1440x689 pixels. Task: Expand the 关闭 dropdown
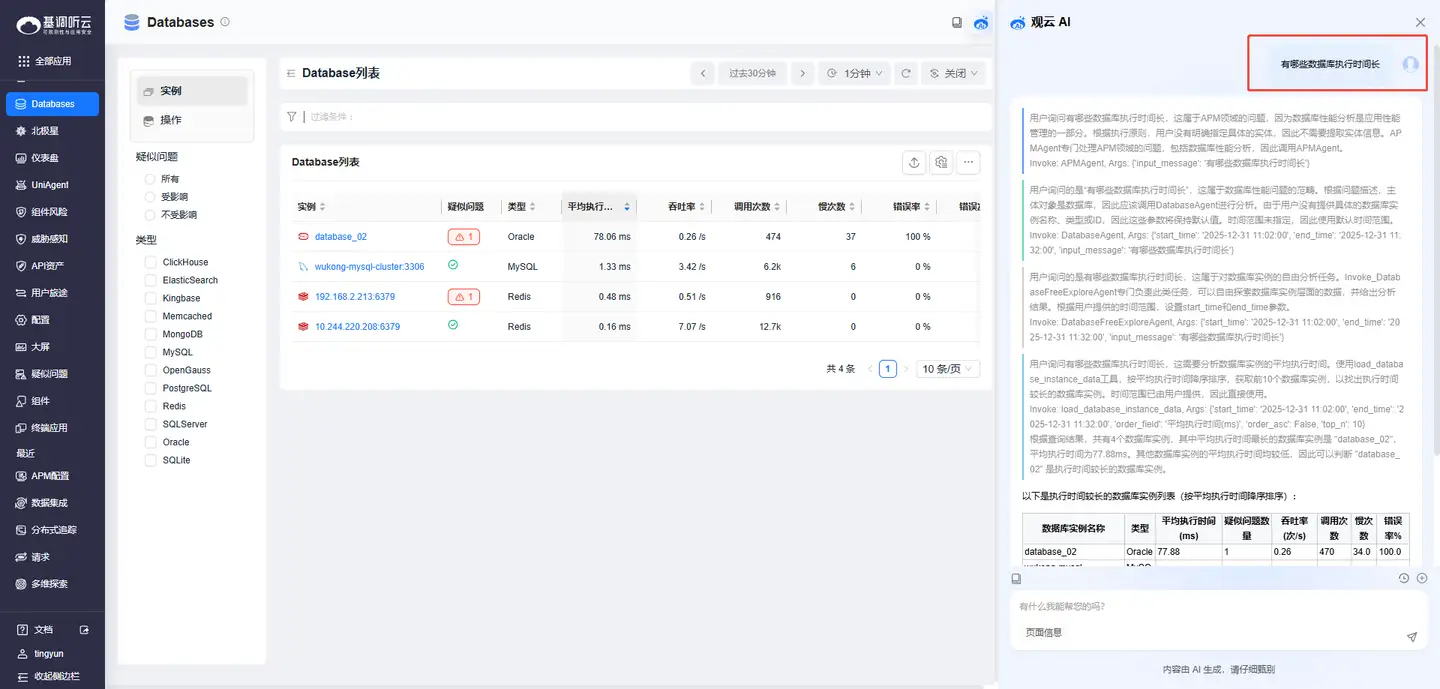[953, 73]
